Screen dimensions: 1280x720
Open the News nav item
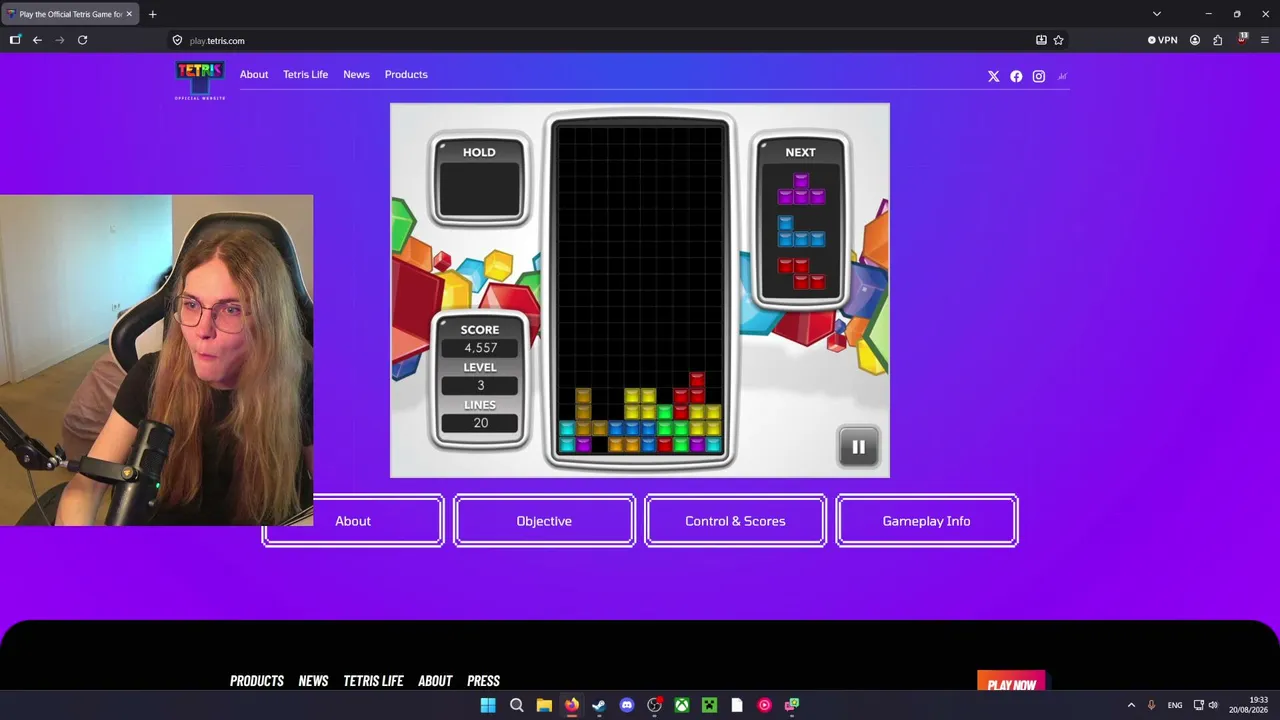(x=356, y=74)
